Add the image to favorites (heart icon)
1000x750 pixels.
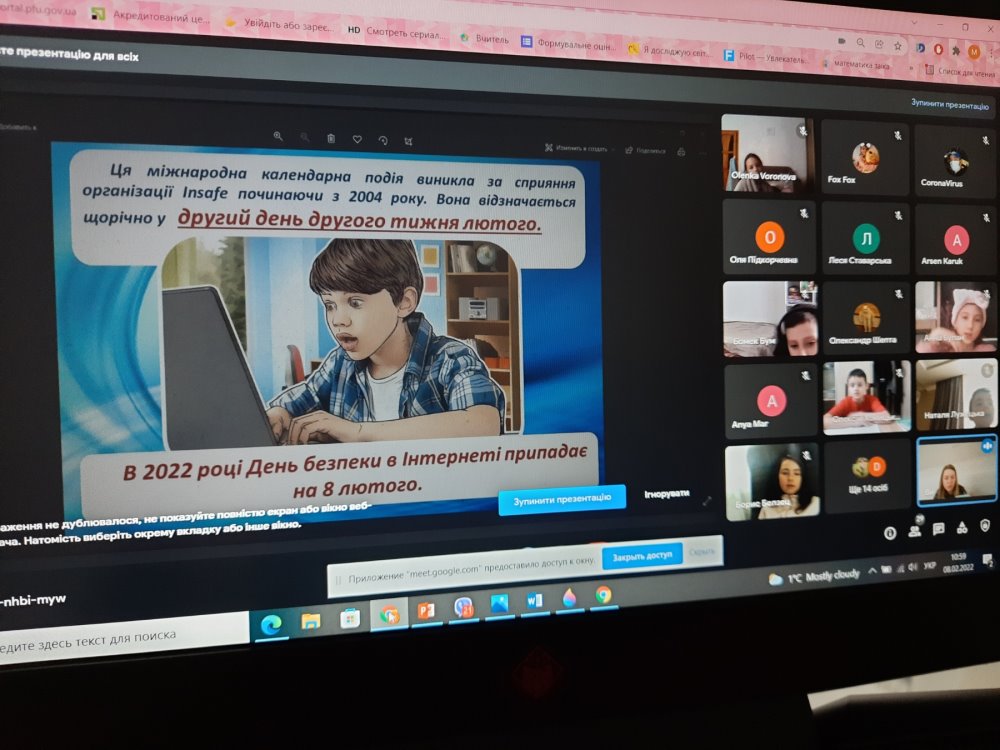pyautogui.click(x=357, y=139)
